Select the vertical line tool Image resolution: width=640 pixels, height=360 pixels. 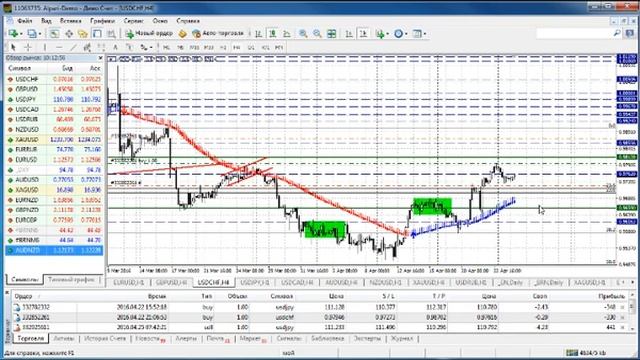tap(45, 47)
